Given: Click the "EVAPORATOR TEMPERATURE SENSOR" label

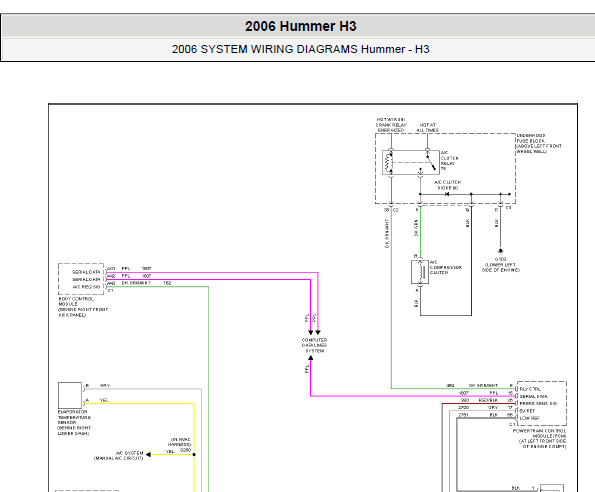Looking at the screenshot, I should coord(74,417).
